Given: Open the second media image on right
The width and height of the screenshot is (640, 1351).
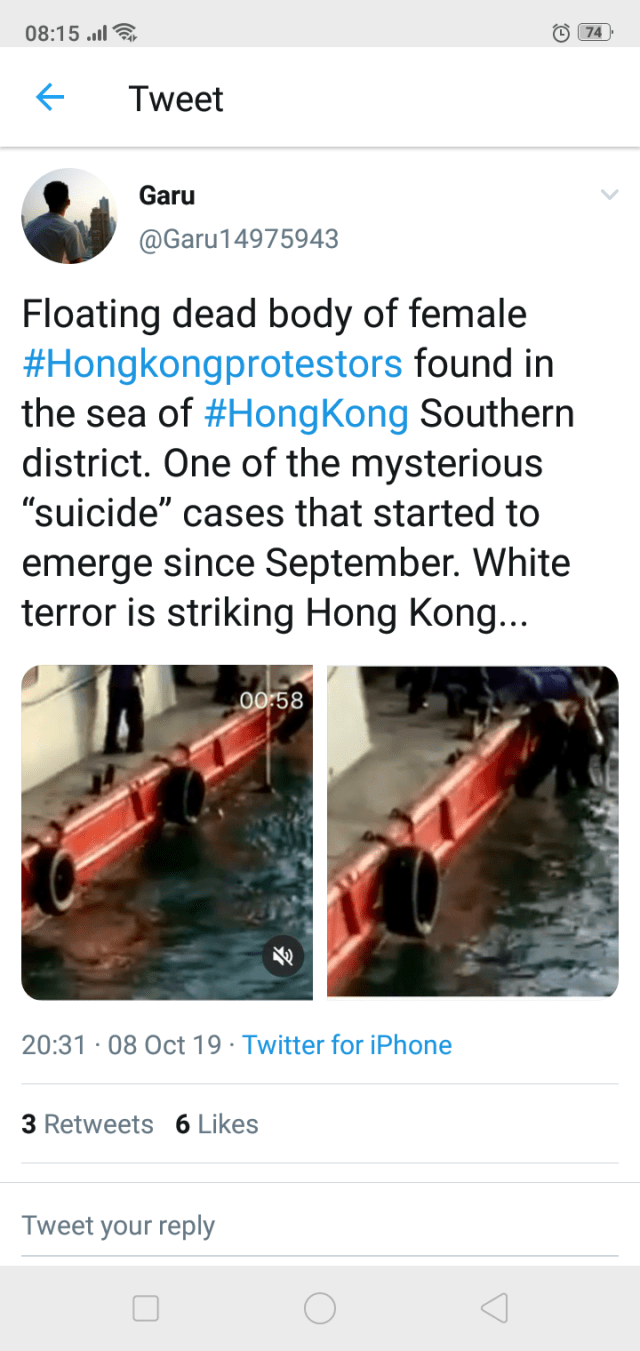Looking at the screenshot, I should (473, 832).
